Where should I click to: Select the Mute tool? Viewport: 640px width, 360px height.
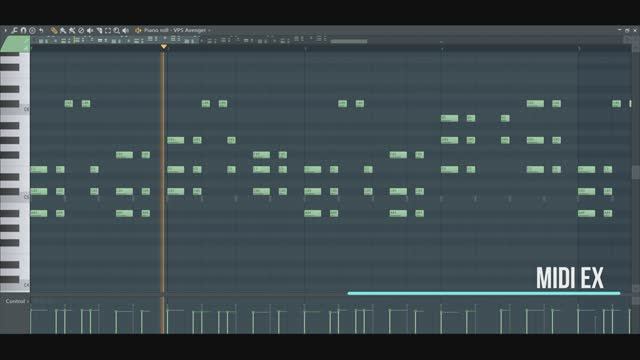pyautogui.click(x=90, y=30)
